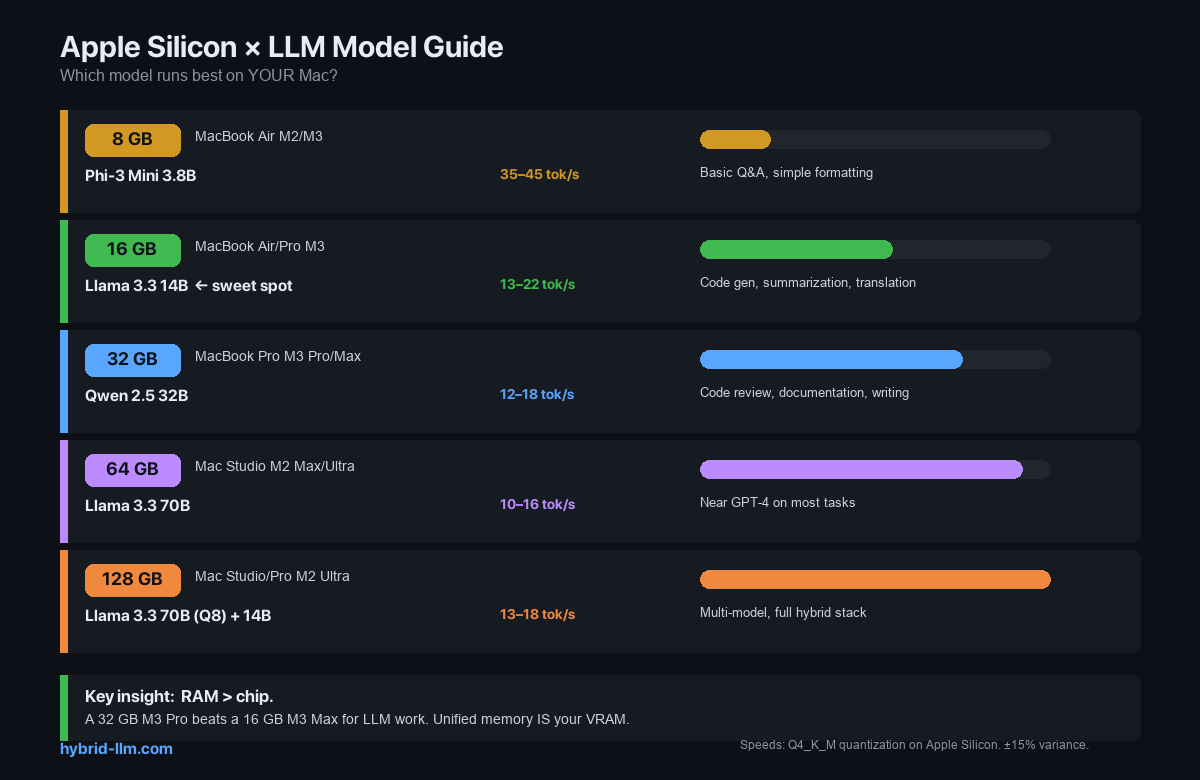Open the hybrid-llm.com link

[x=116, y=749]
